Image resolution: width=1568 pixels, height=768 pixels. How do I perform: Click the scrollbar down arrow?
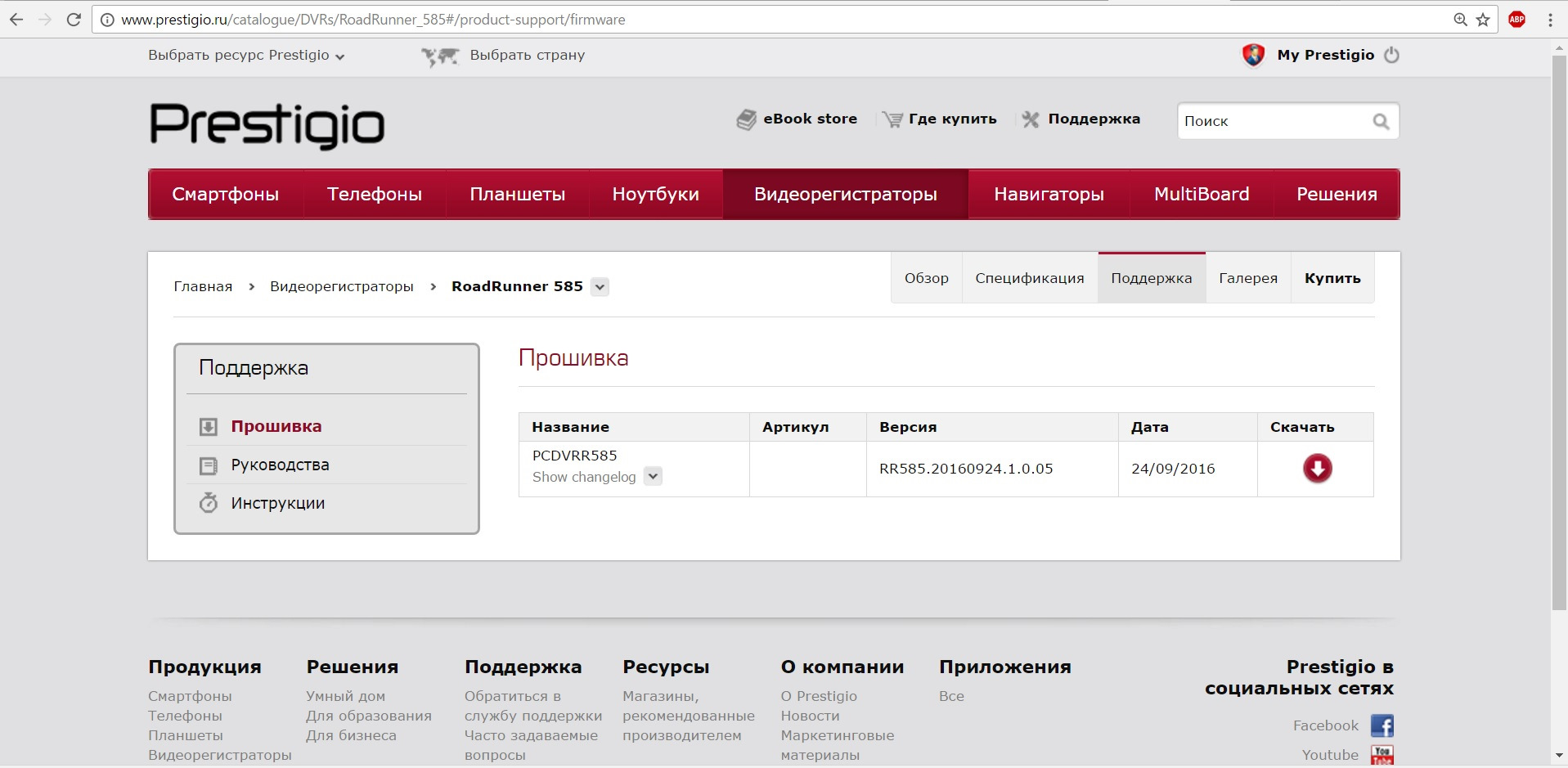click(1559, 756)
